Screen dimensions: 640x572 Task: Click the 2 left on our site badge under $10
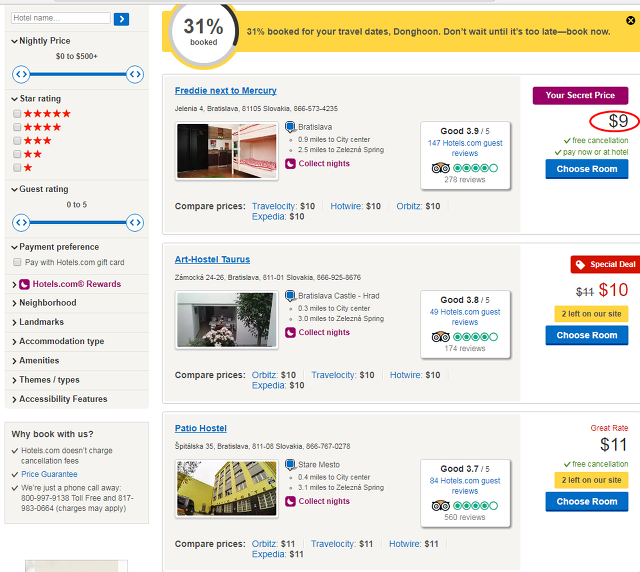coord(591,314)
